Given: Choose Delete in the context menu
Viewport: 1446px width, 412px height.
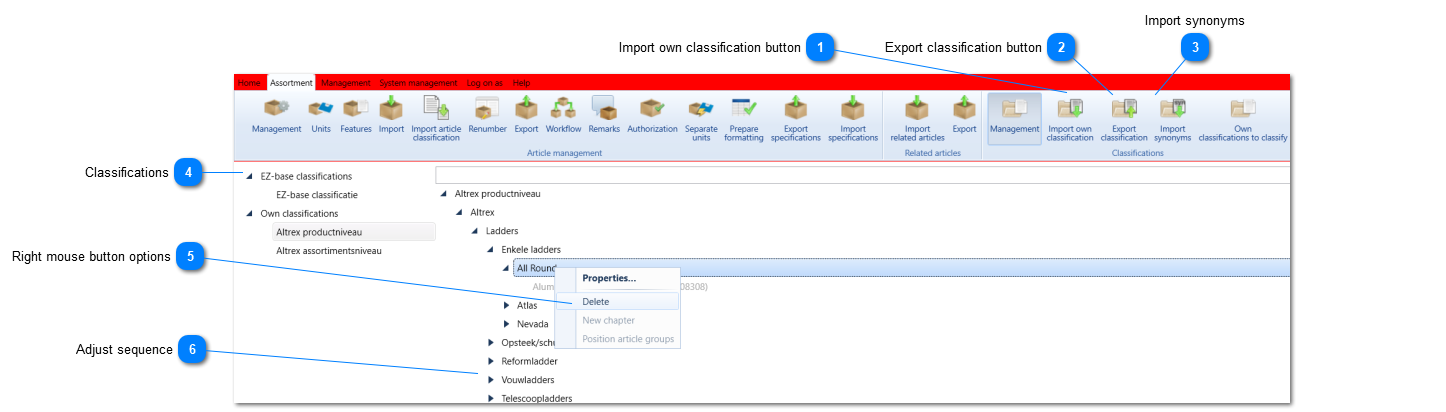Looking at the screenshot, I should click(617, 301).
